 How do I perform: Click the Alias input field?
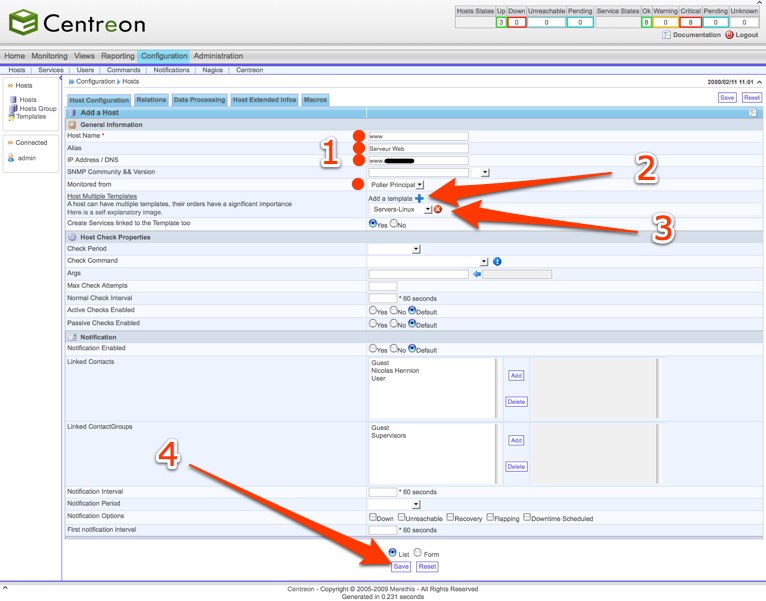(418, 148)
